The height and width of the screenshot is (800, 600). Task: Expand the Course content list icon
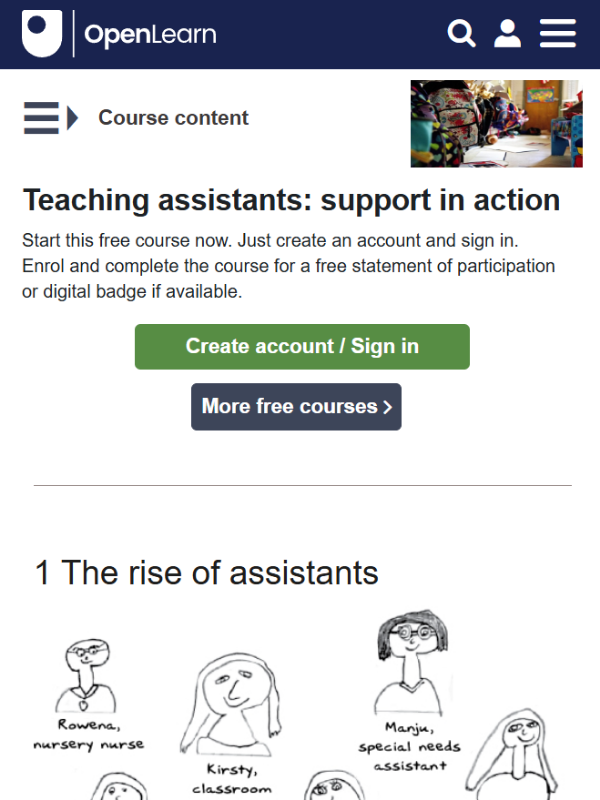coord(51,118)
